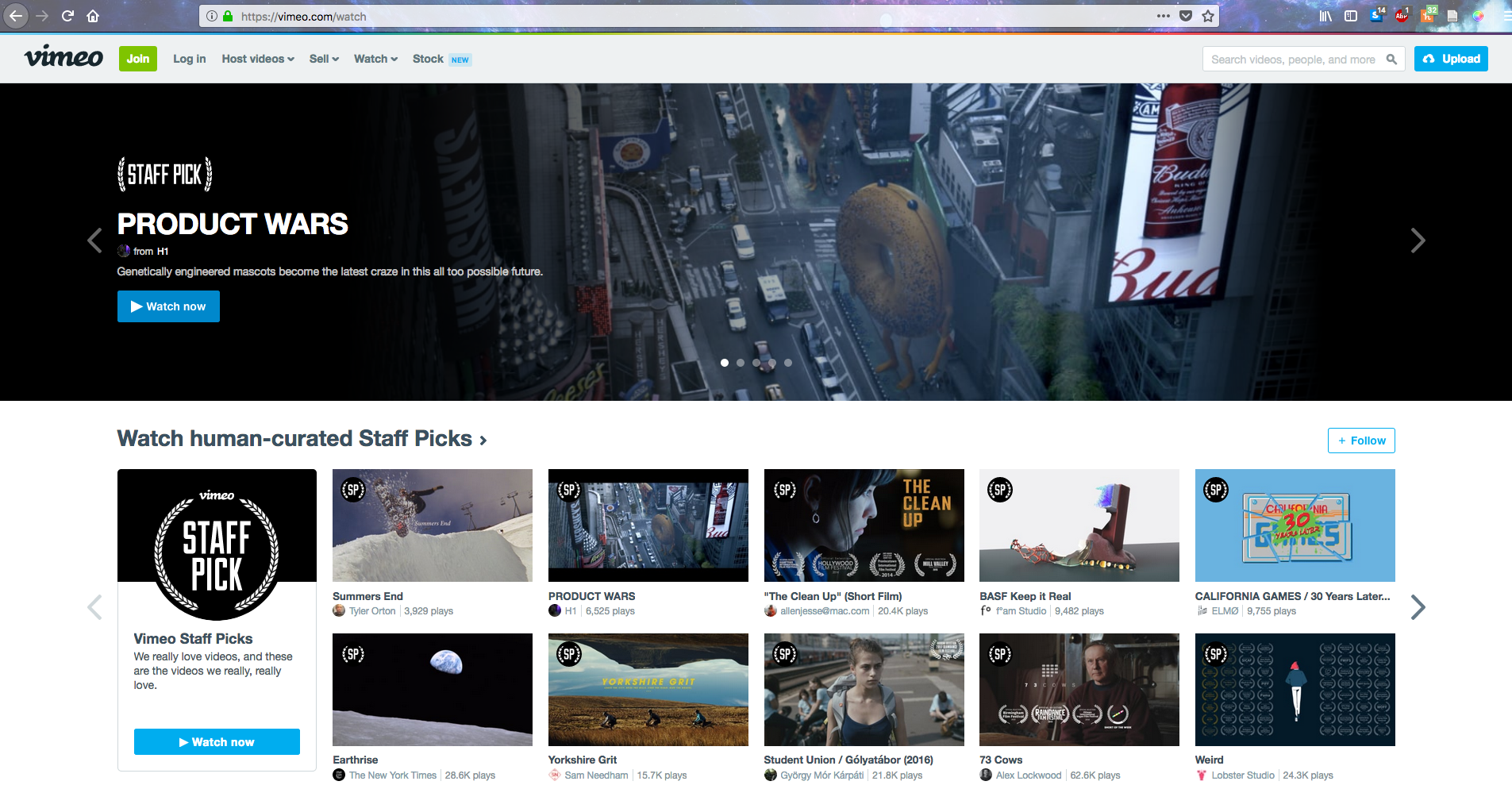Click Vimeo Staff Picks card title
The image size is (1512, 812).
tap(193, 639)
